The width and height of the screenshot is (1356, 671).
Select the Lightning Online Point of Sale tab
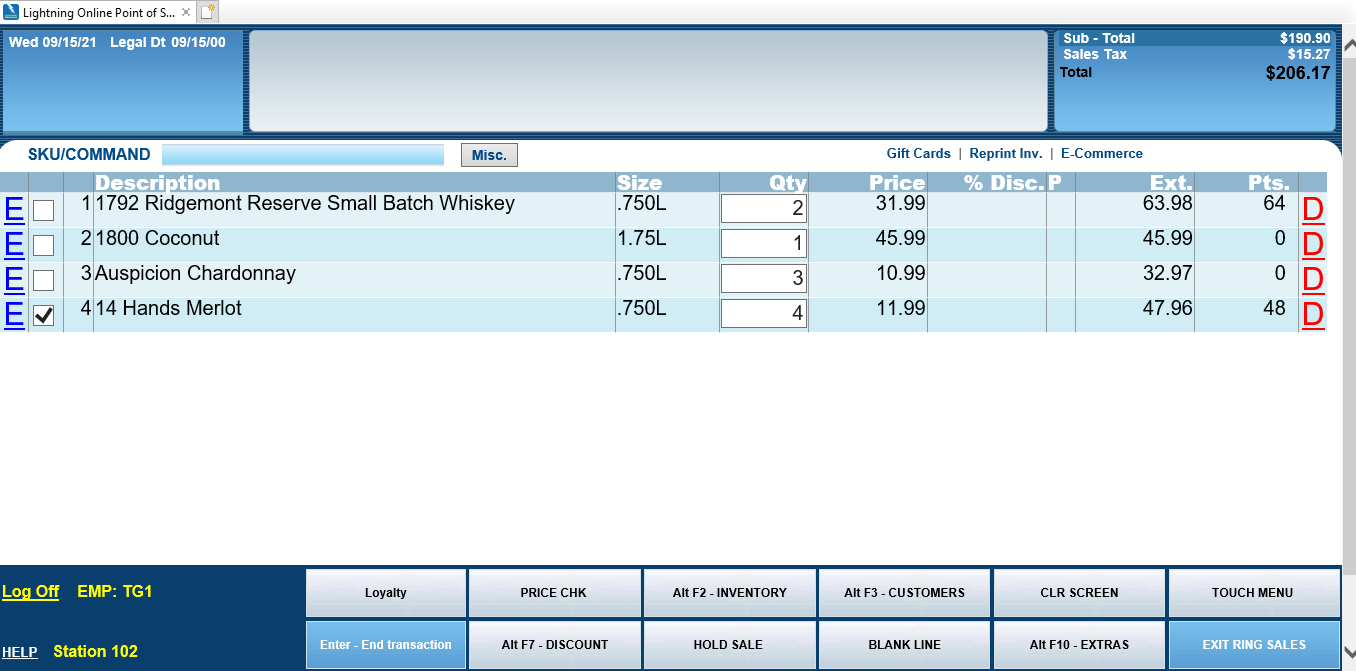pos(97,12)
